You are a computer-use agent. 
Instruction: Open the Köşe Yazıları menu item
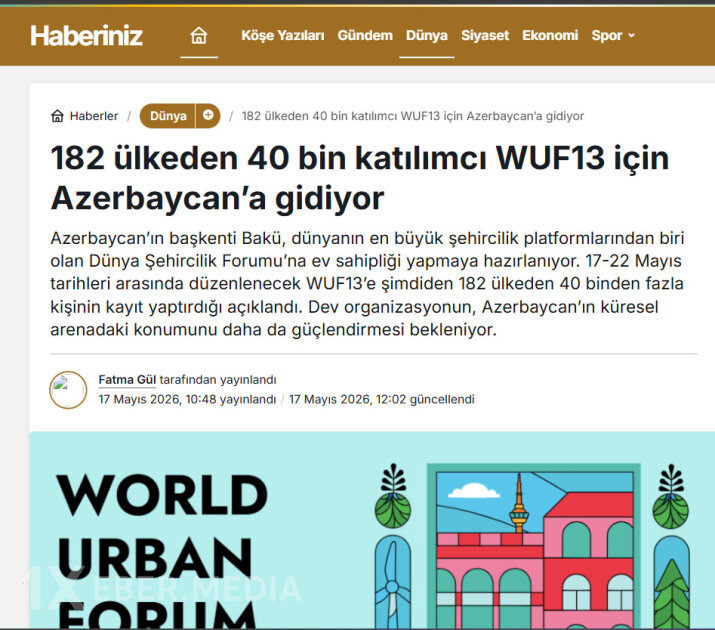pyautogui.click(x=283, y=35)
